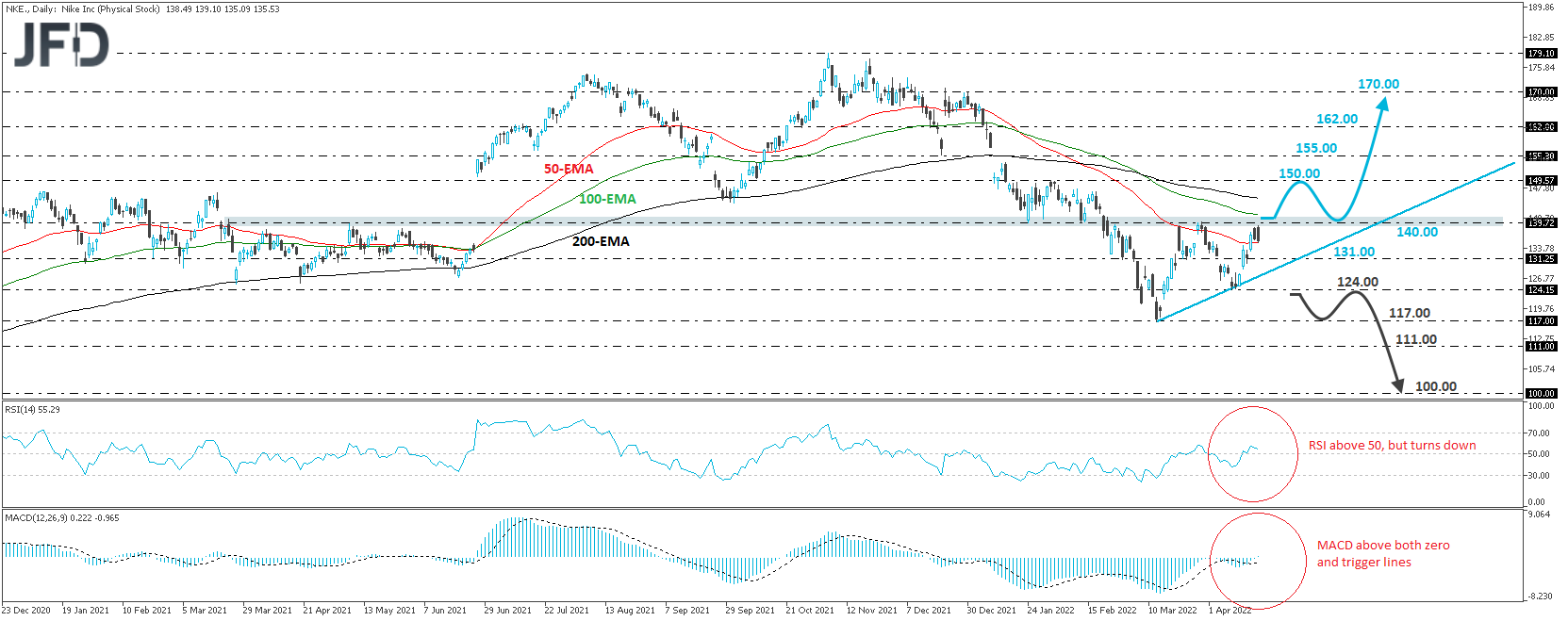
Task: Click the 175.84 value on the price axis
Action: 1542,68
